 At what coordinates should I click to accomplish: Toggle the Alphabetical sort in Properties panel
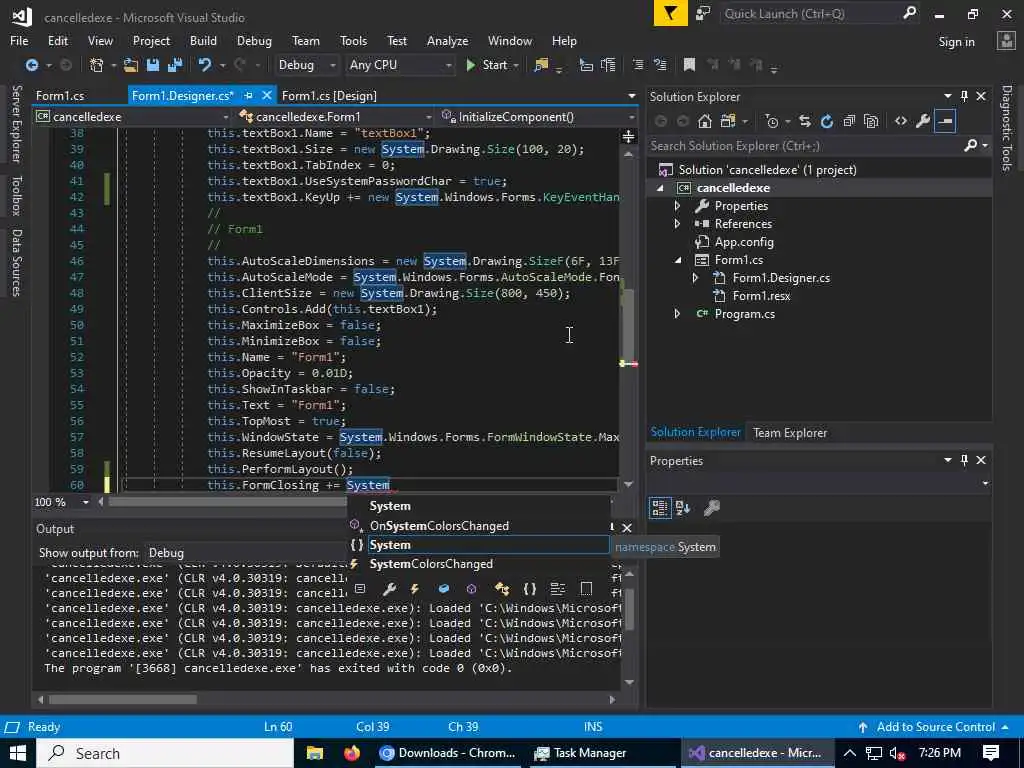coord(682,507)
